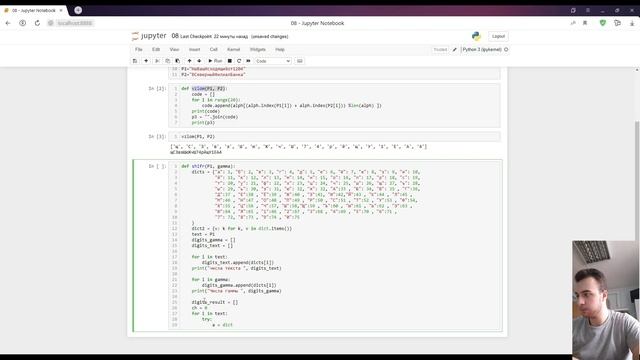Image resolution: width=640 pixels, height=360 pixels.
Task: Click the In [ ] prompt of active cell
Action: (157, 166)
